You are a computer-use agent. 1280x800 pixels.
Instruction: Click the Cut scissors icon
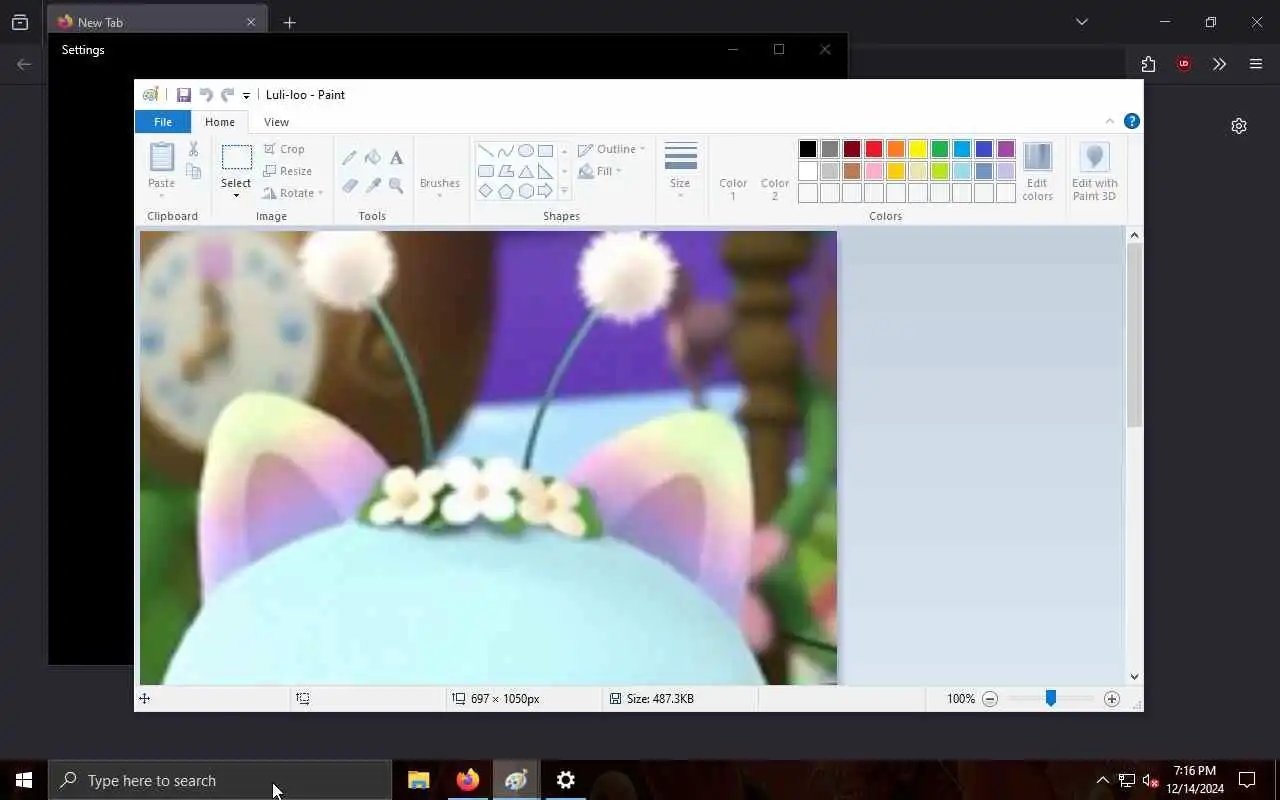click(193, 149)
